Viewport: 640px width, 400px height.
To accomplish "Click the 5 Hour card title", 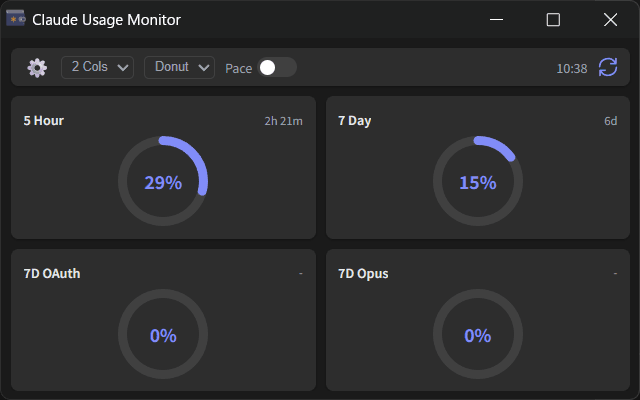I will (44, 121).
